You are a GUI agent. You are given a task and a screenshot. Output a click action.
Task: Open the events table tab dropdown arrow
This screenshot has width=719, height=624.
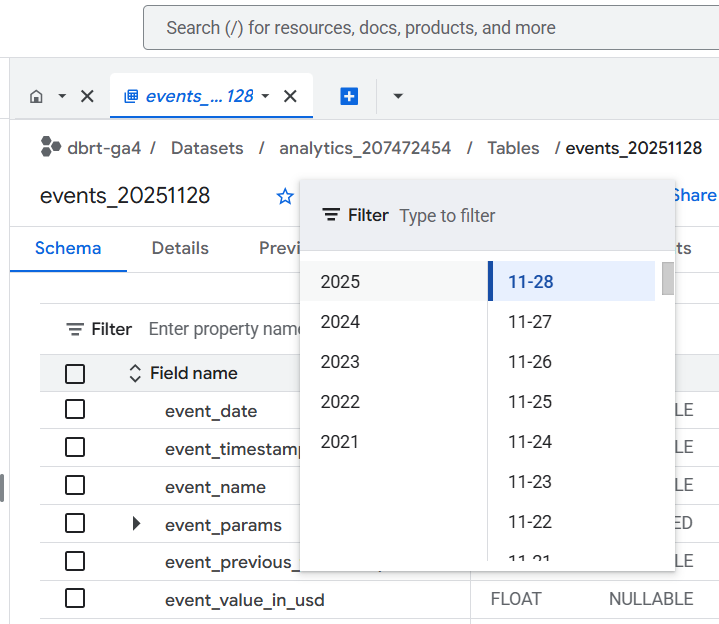(265, 97)
